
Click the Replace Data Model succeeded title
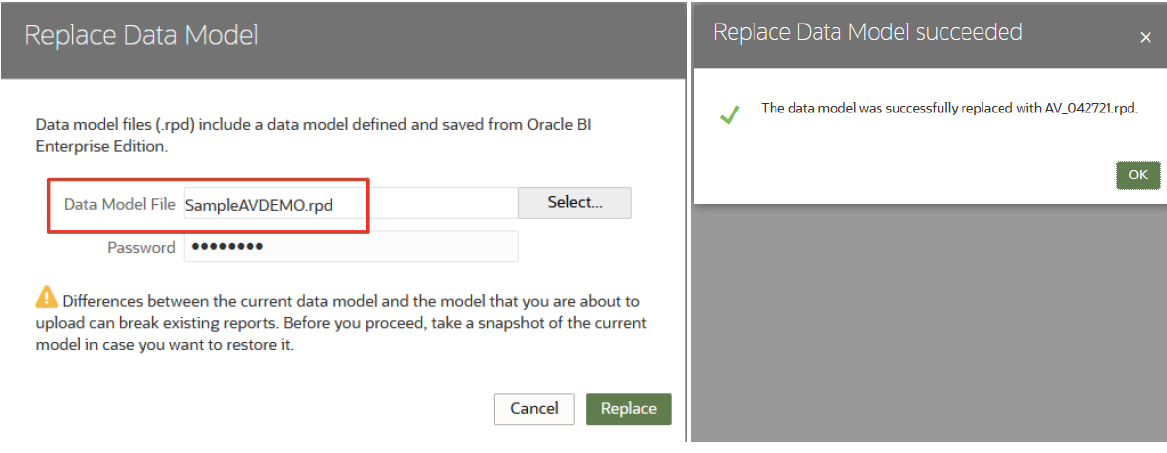[x=868, y=32]
